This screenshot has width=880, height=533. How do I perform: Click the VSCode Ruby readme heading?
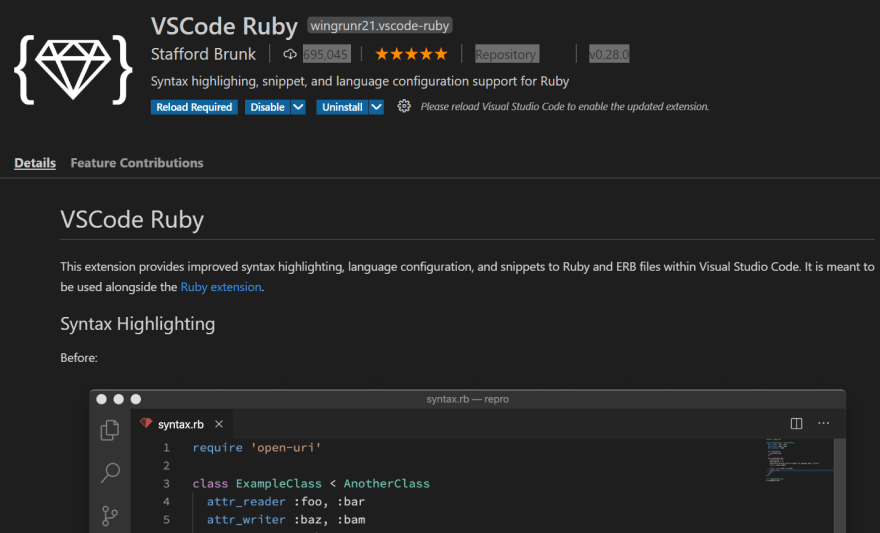pos(132,219)
